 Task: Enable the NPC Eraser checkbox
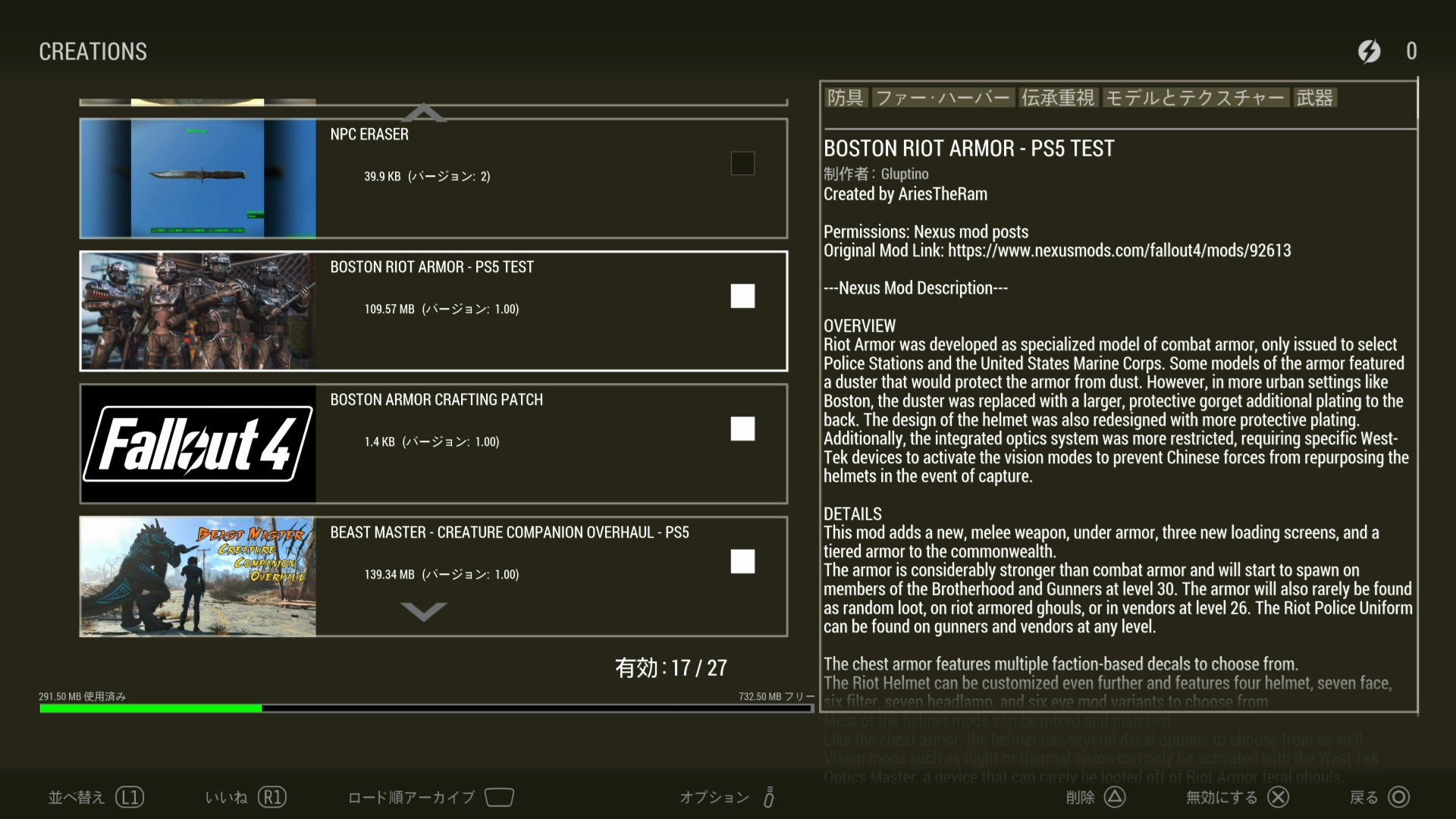pos(742,163)
